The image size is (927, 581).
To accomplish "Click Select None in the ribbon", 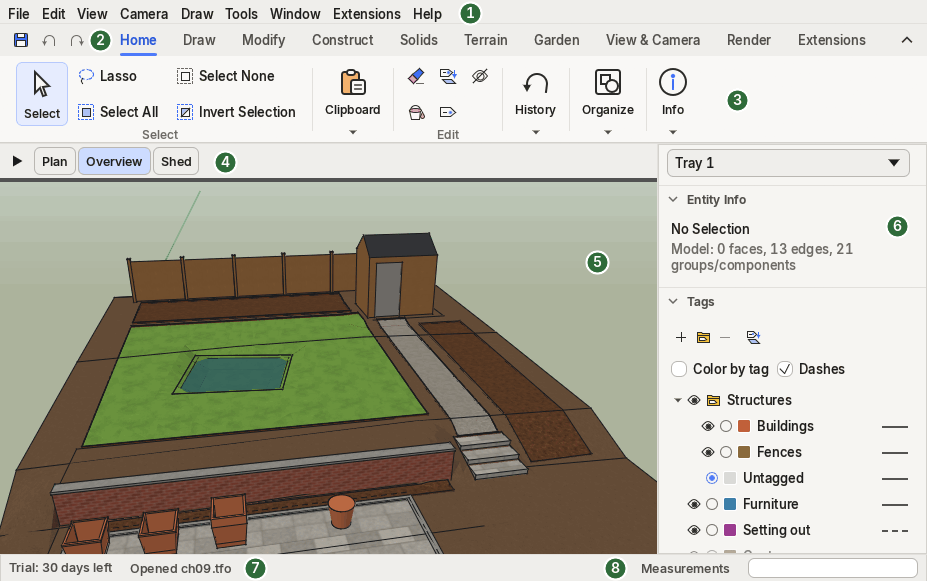I will pos(225,76).
